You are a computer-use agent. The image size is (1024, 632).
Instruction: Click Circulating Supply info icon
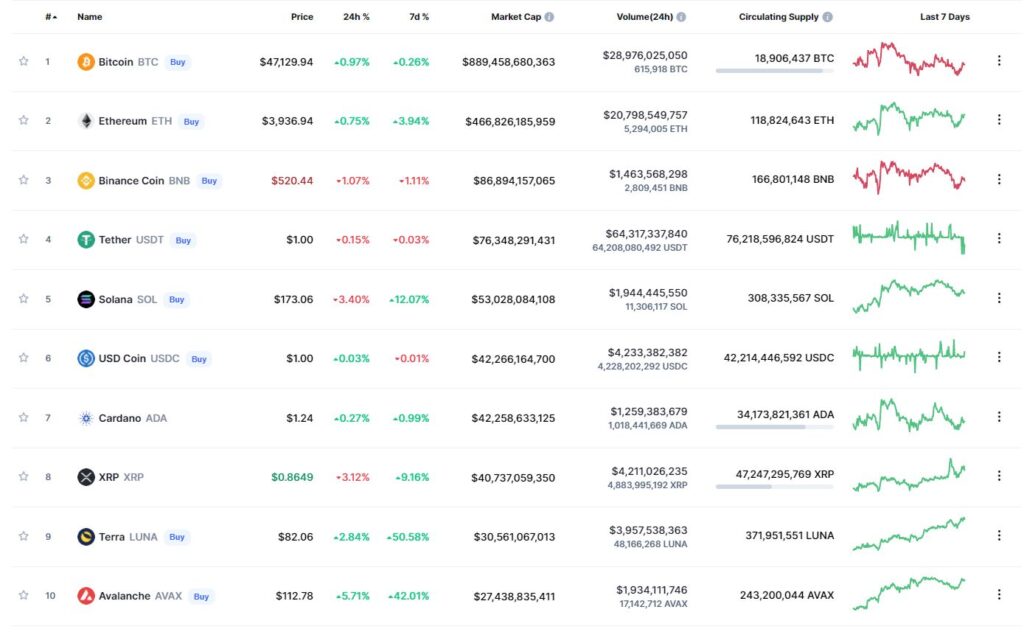point(827,17)
